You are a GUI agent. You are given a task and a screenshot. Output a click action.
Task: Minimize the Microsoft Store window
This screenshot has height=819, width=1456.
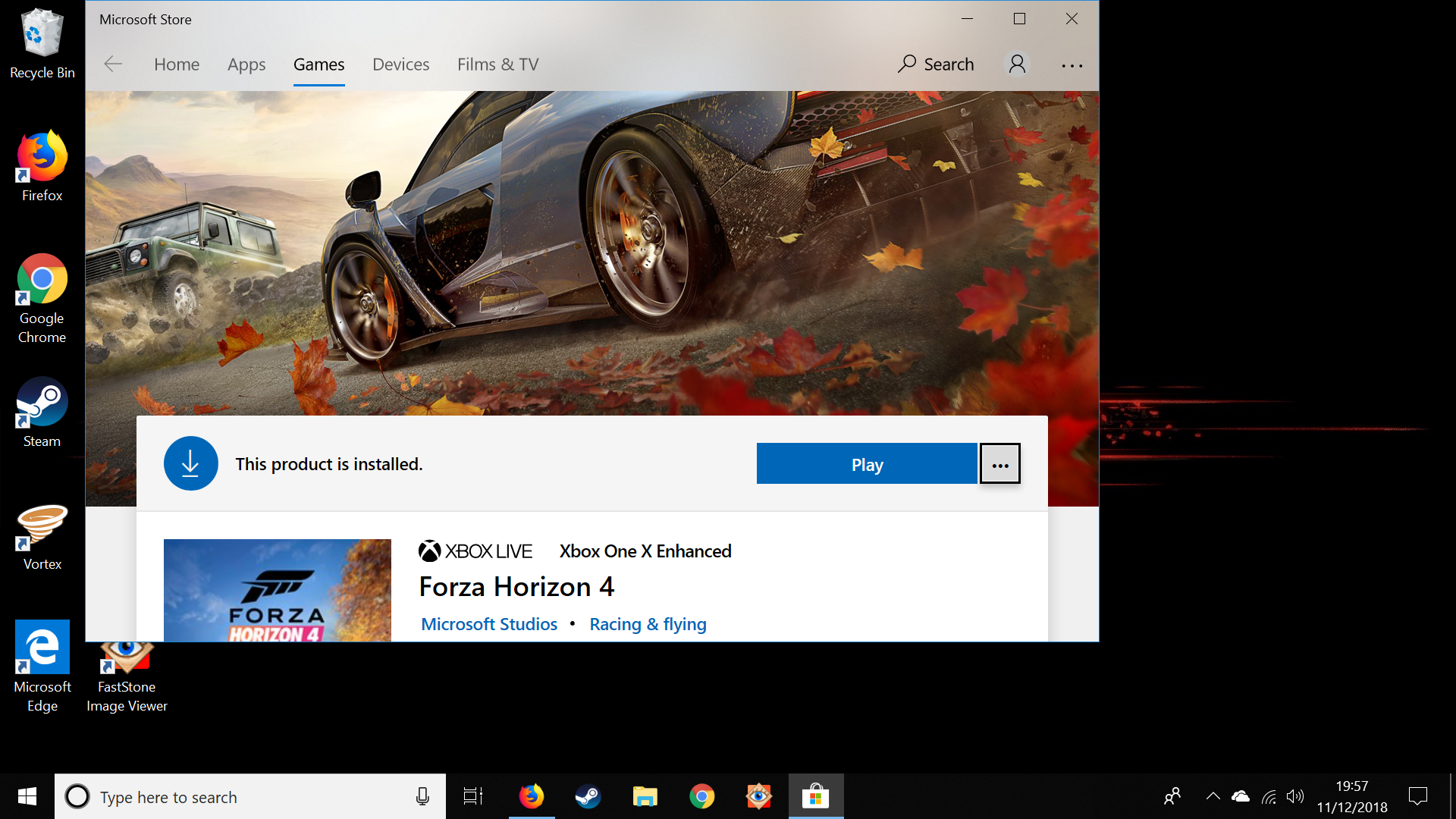(x=967, y=19)
